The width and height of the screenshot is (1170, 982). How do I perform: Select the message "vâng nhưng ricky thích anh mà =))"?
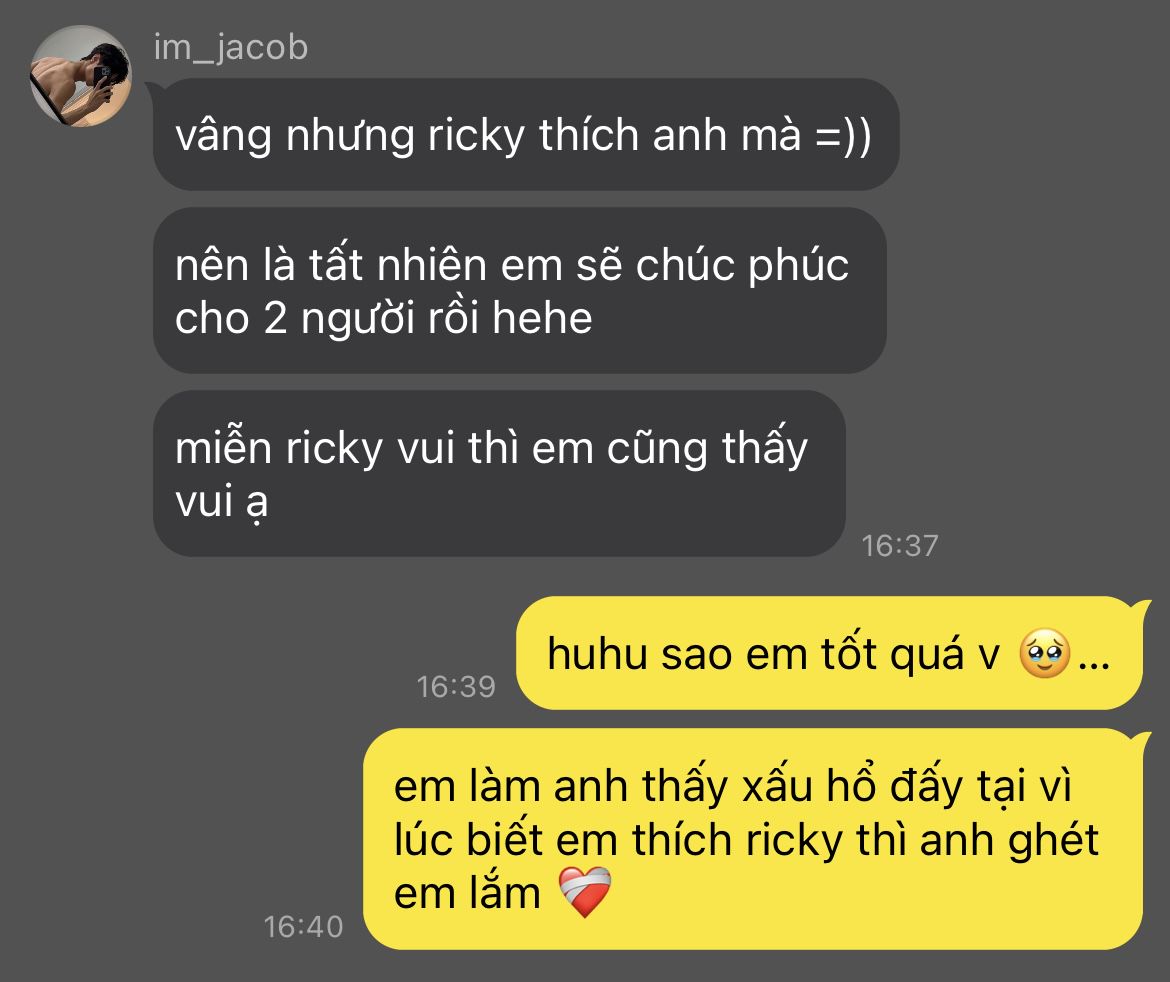526,134
